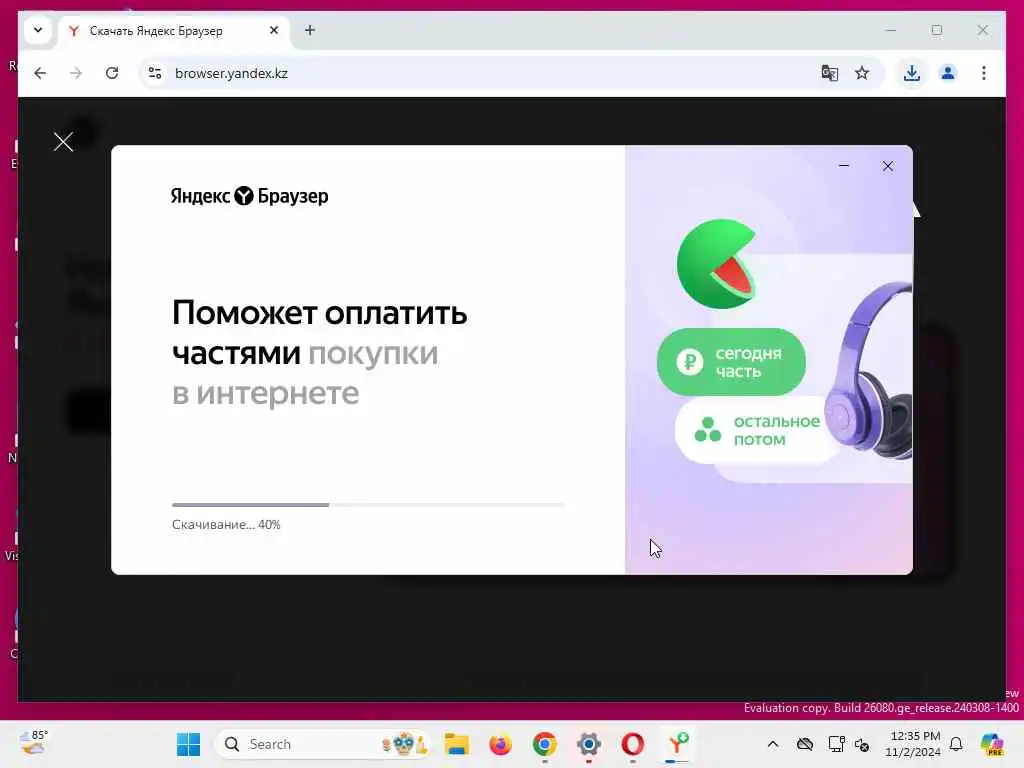Click the green watermelon graphic
This screenshot has height=768, width=1024.
(x=717, y=264)
